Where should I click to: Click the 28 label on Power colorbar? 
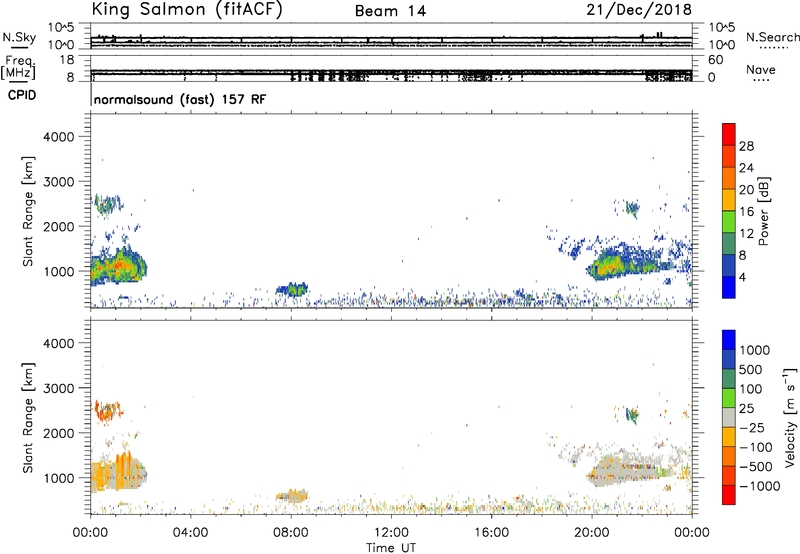pos(746,146)
